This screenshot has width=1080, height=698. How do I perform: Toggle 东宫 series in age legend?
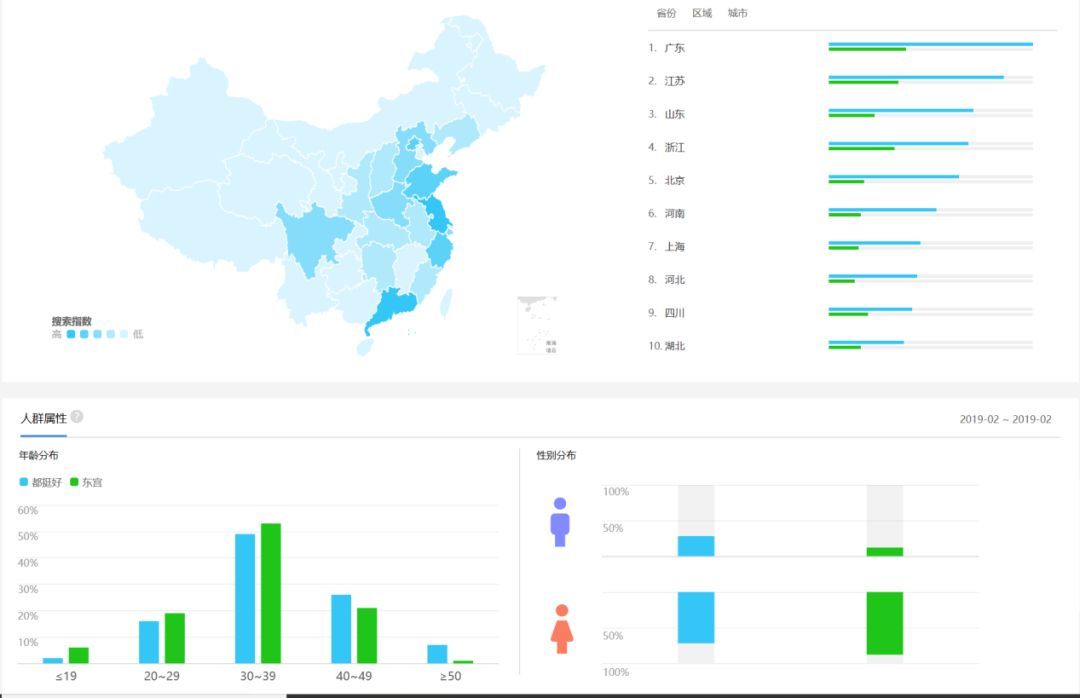(86, 482)
